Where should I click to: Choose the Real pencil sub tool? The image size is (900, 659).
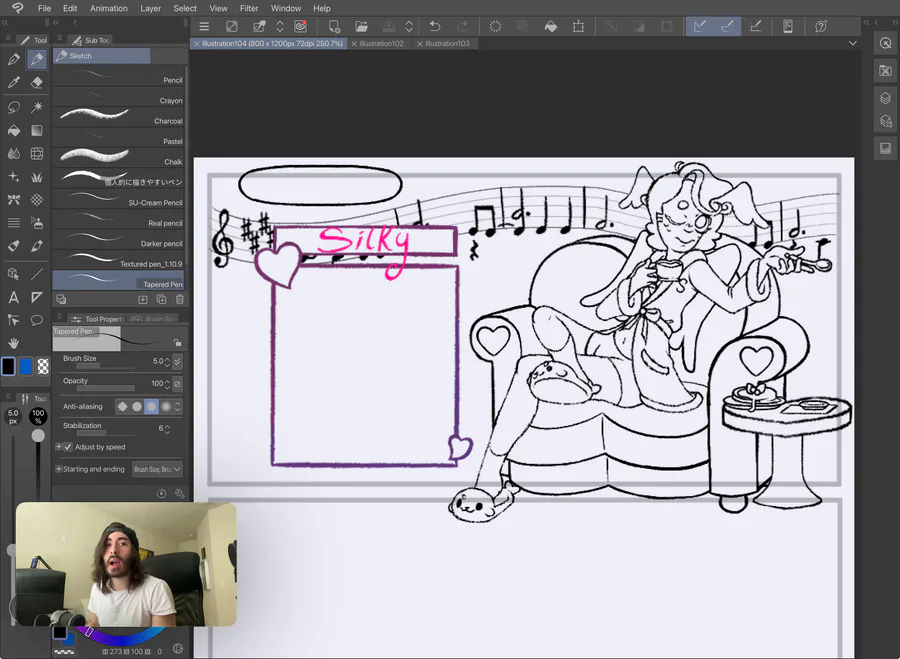(x=118, y=218)
